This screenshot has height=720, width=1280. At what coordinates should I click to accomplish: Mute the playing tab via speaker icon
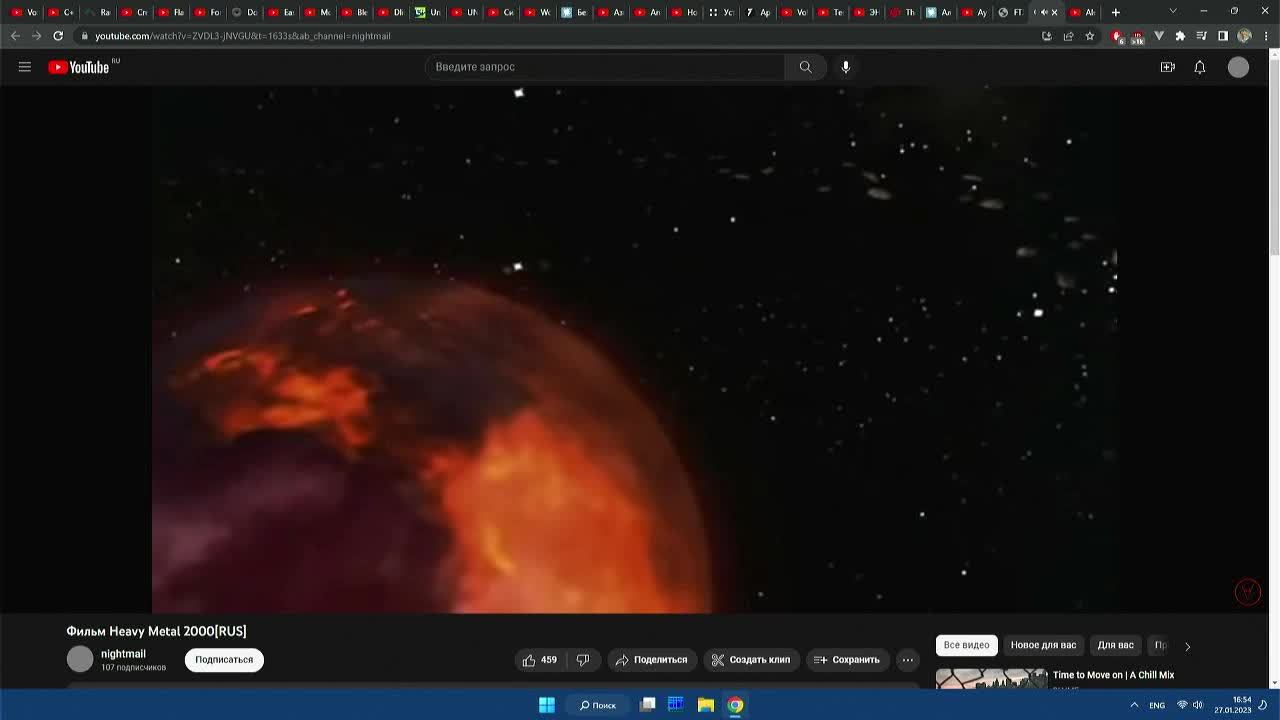[x=1044, y=13]
